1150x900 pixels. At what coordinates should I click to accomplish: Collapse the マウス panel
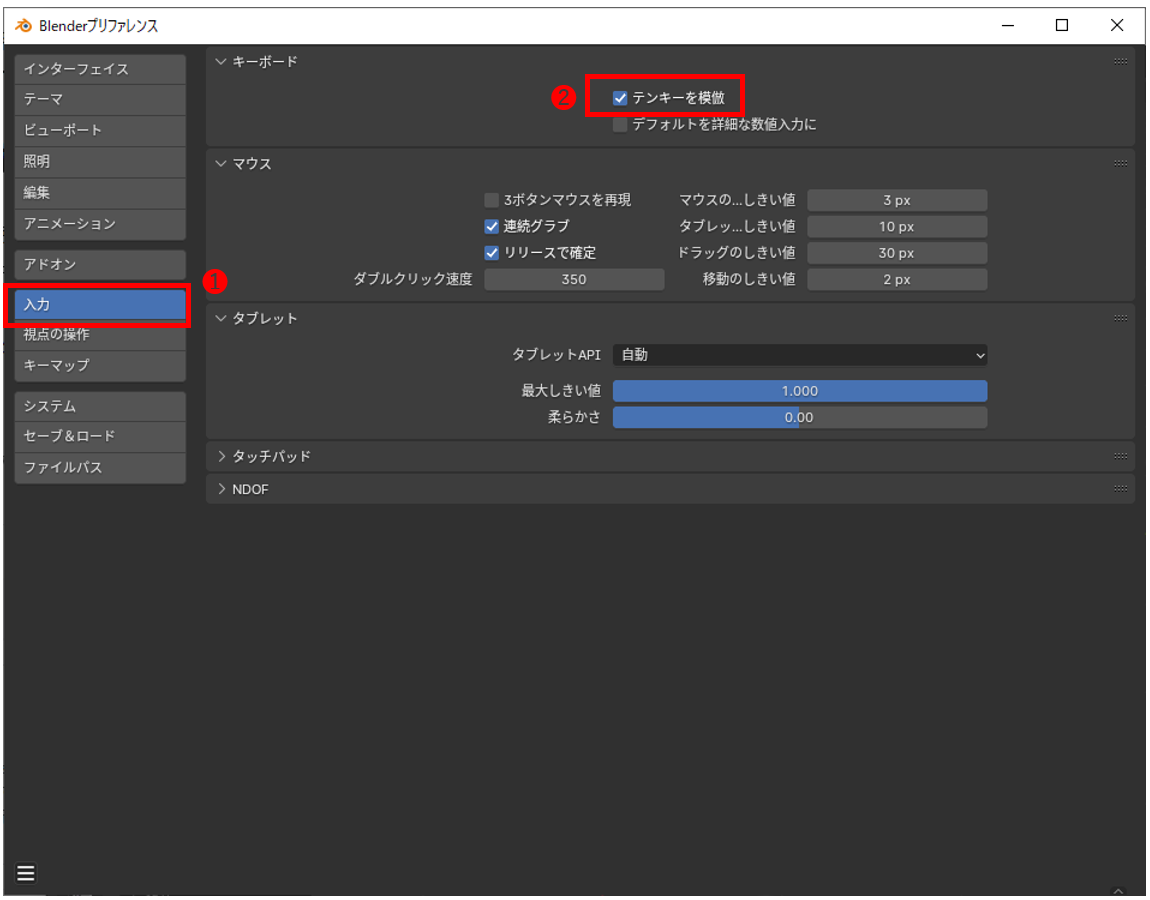pos(221,164)
